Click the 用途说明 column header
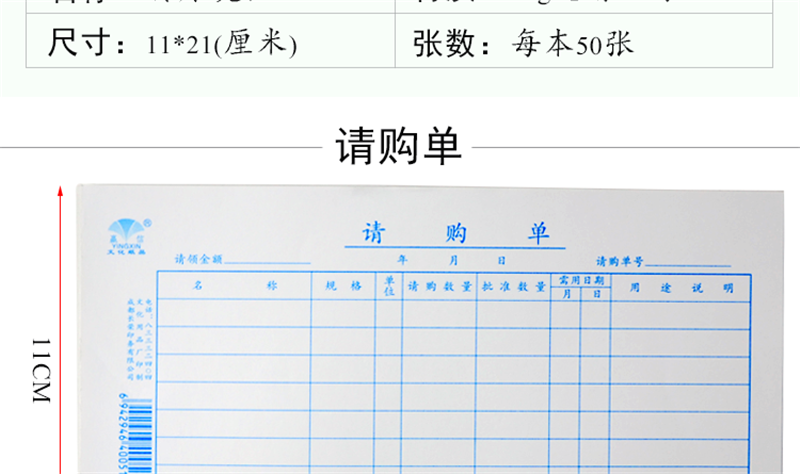Screen dimensions: 800x474 681,288
